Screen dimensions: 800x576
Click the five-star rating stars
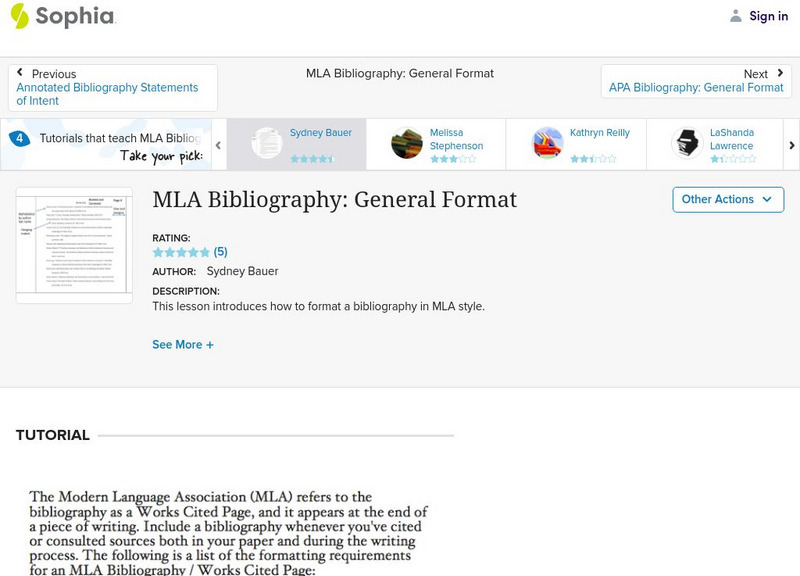(180, 252)
